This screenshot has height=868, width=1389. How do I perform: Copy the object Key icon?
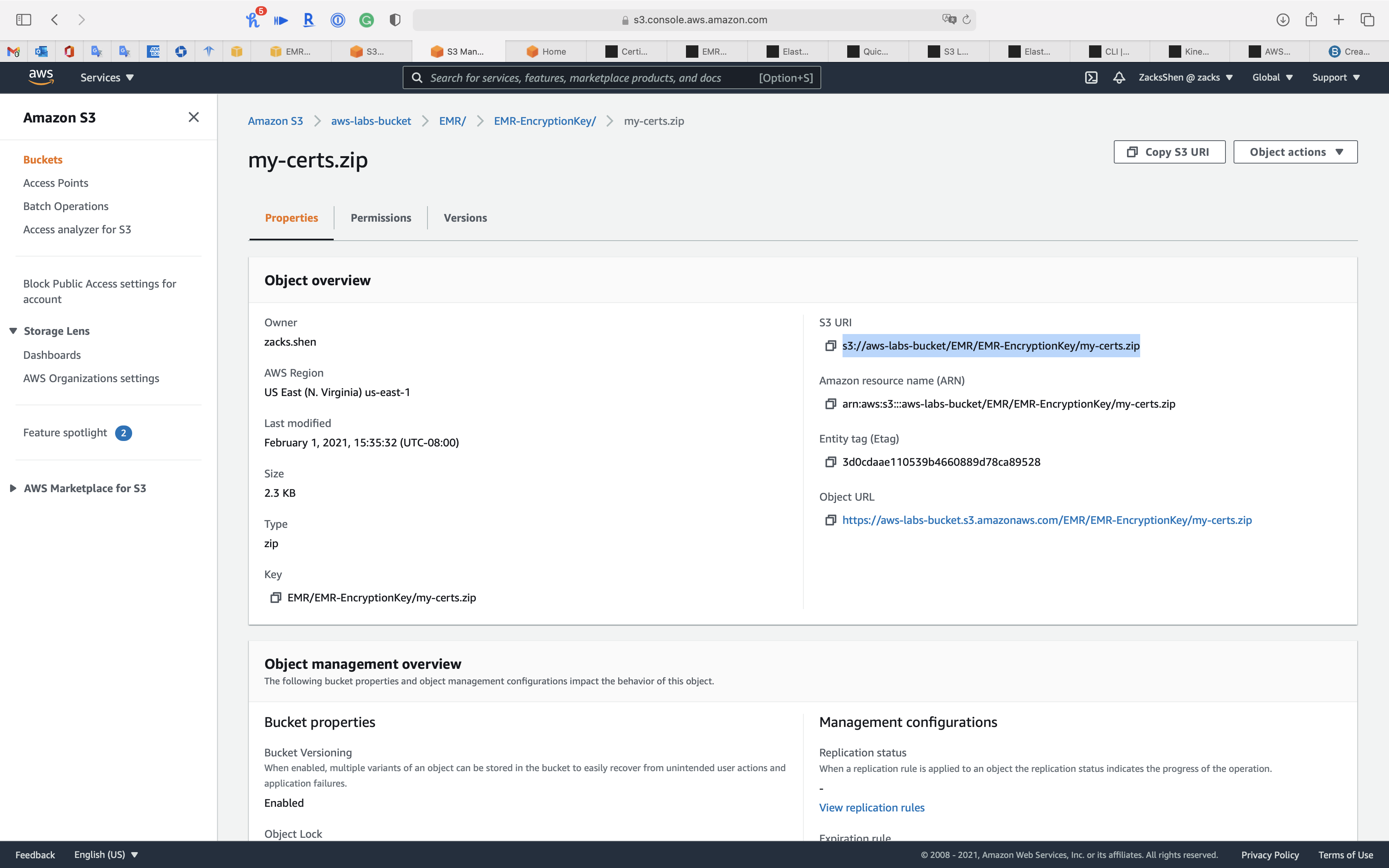point(276,598)
